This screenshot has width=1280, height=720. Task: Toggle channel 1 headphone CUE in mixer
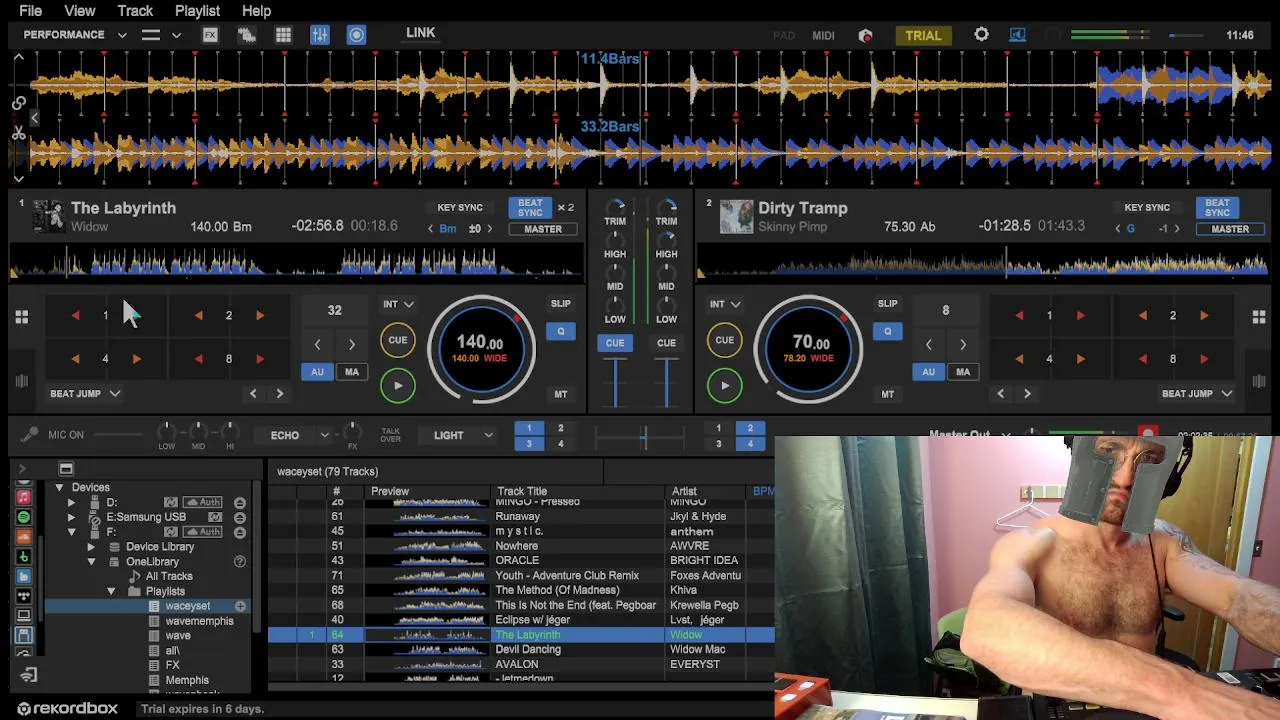(x=615, y=343)
